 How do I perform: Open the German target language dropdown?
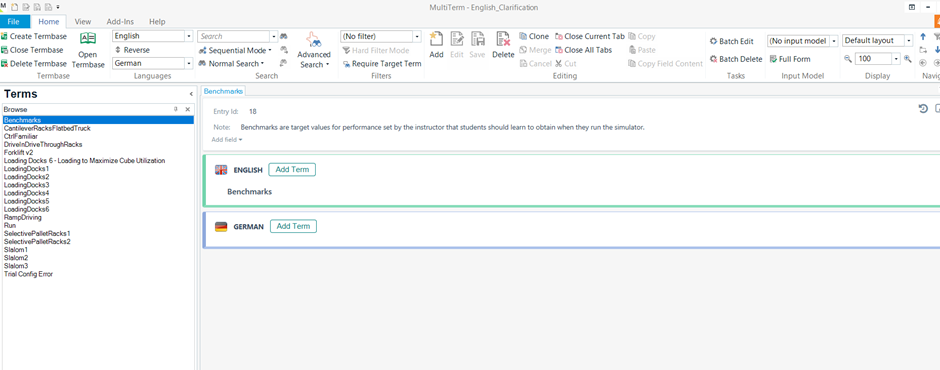[189, 63]
